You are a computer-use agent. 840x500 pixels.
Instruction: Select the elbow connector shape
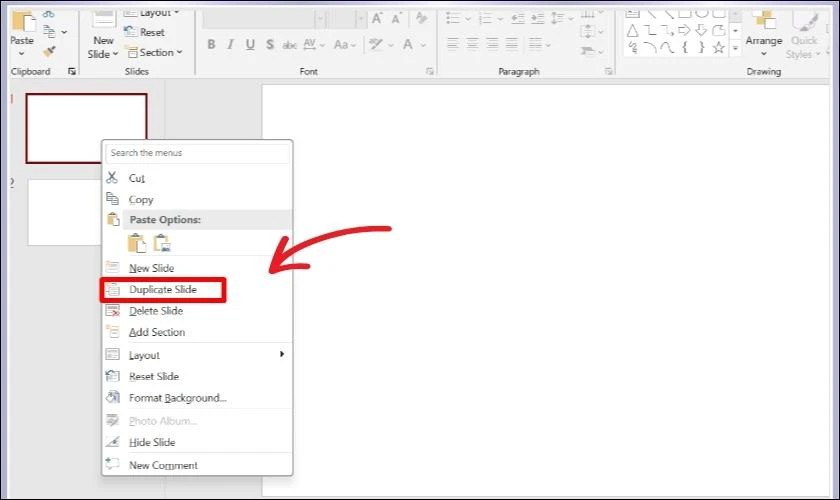[x=650, y=30]
